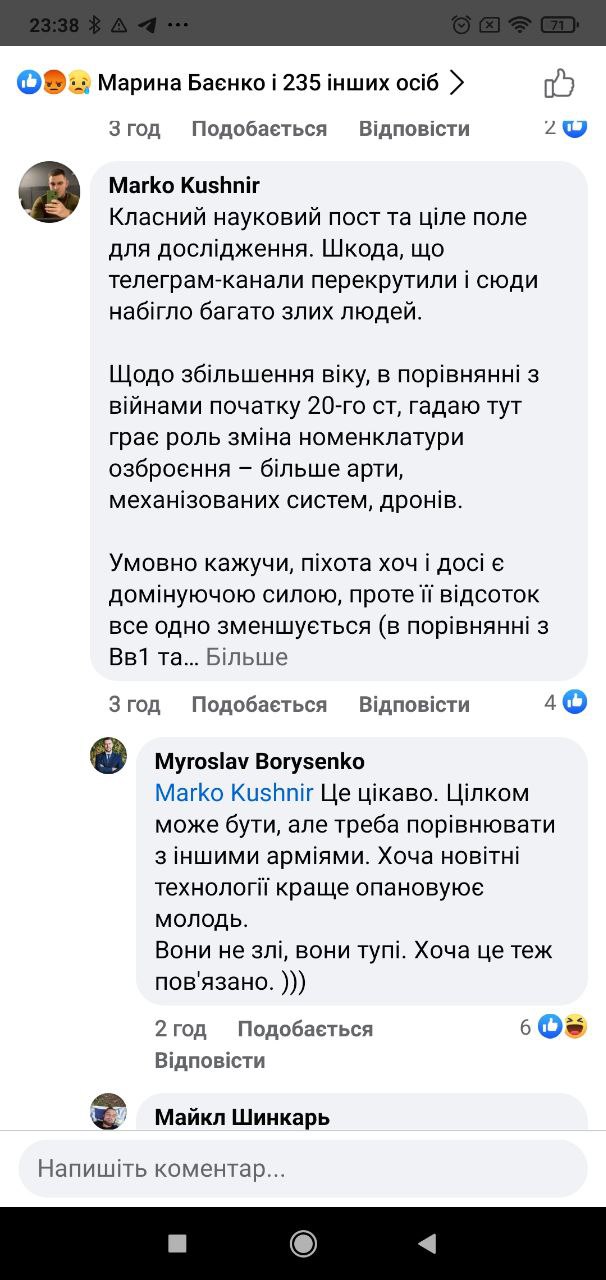Image resolution: width=606 pixels, height=1280 pixels.
Task: Like Myroslav Borysenko's reply via Подобається
Action: click(305, 1029)
